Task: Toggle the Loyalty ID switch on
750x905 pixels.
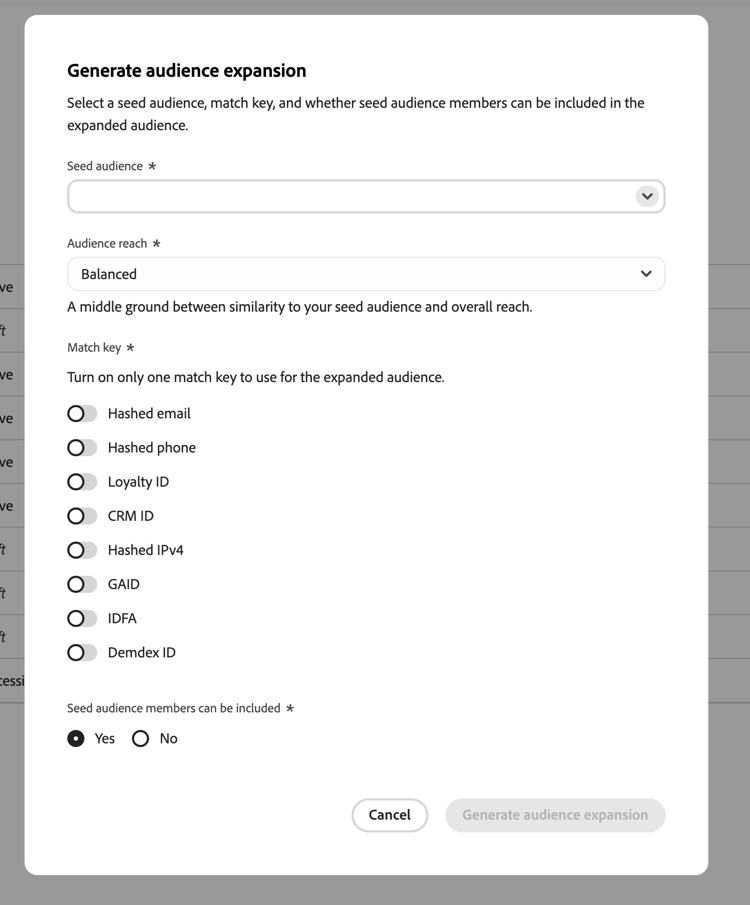Action: (x=82, y=481)
